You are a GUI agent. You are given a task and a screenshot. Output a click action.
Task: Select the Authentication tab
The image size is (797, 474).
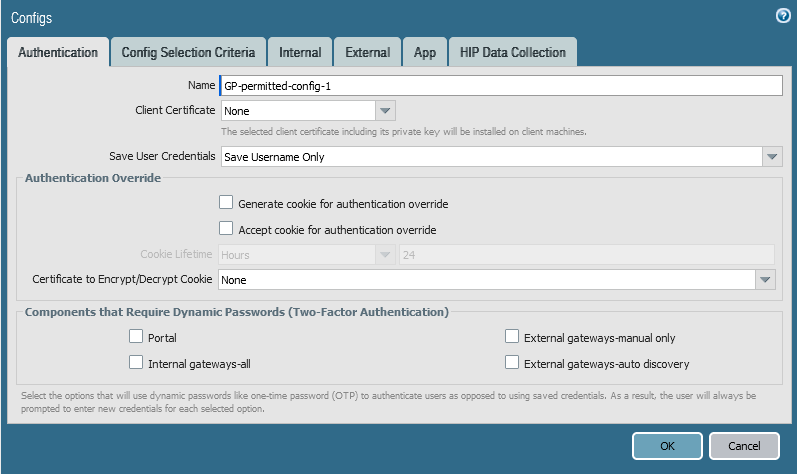[58, 52]
